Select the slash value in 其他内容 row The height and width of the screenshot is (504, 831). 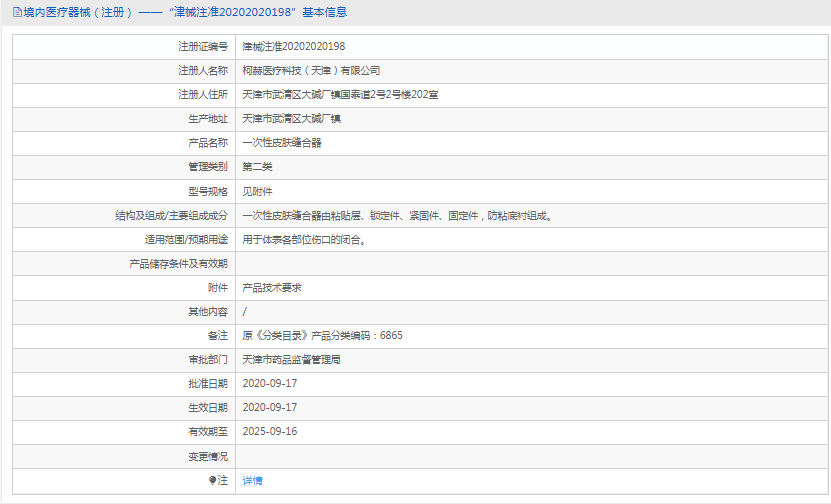point(244,312)
